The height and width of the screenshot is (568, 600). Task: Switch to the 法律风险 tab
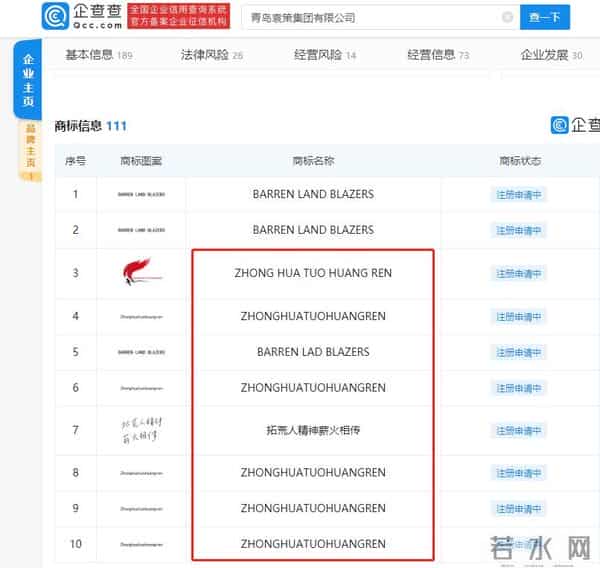click(211, 55)
